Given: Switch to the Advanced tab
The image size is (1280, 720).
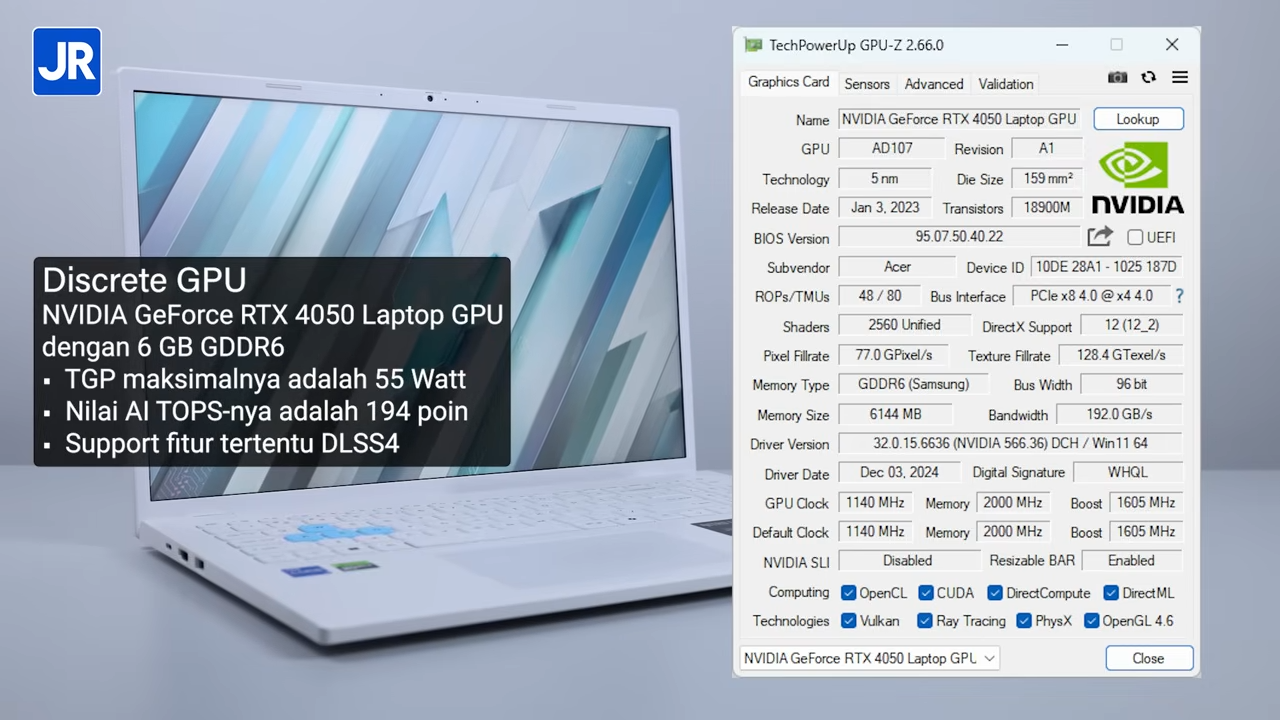Looking at the screenshot, I should click(x=933, y=84).
